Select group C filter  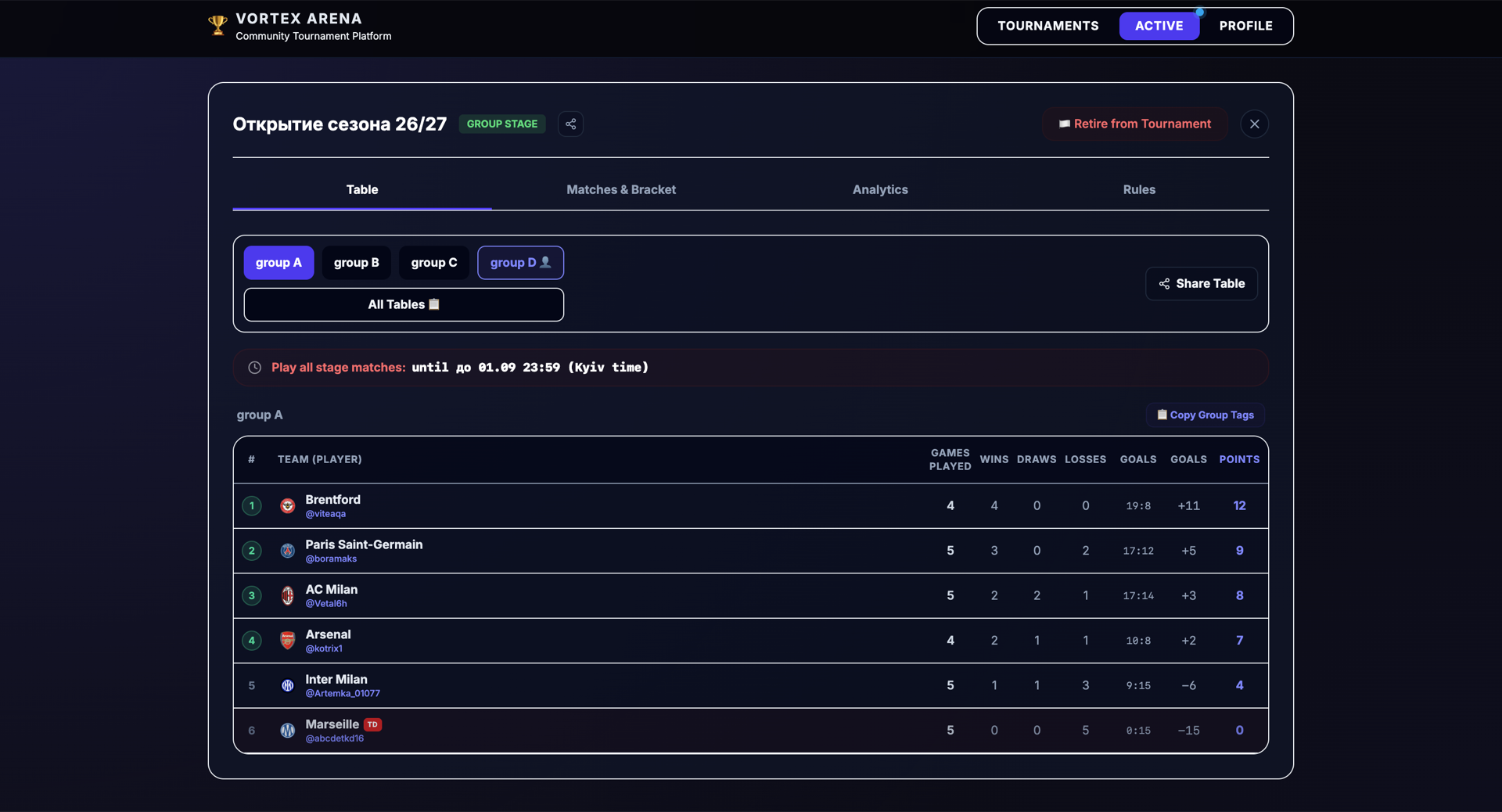point(434,263)
